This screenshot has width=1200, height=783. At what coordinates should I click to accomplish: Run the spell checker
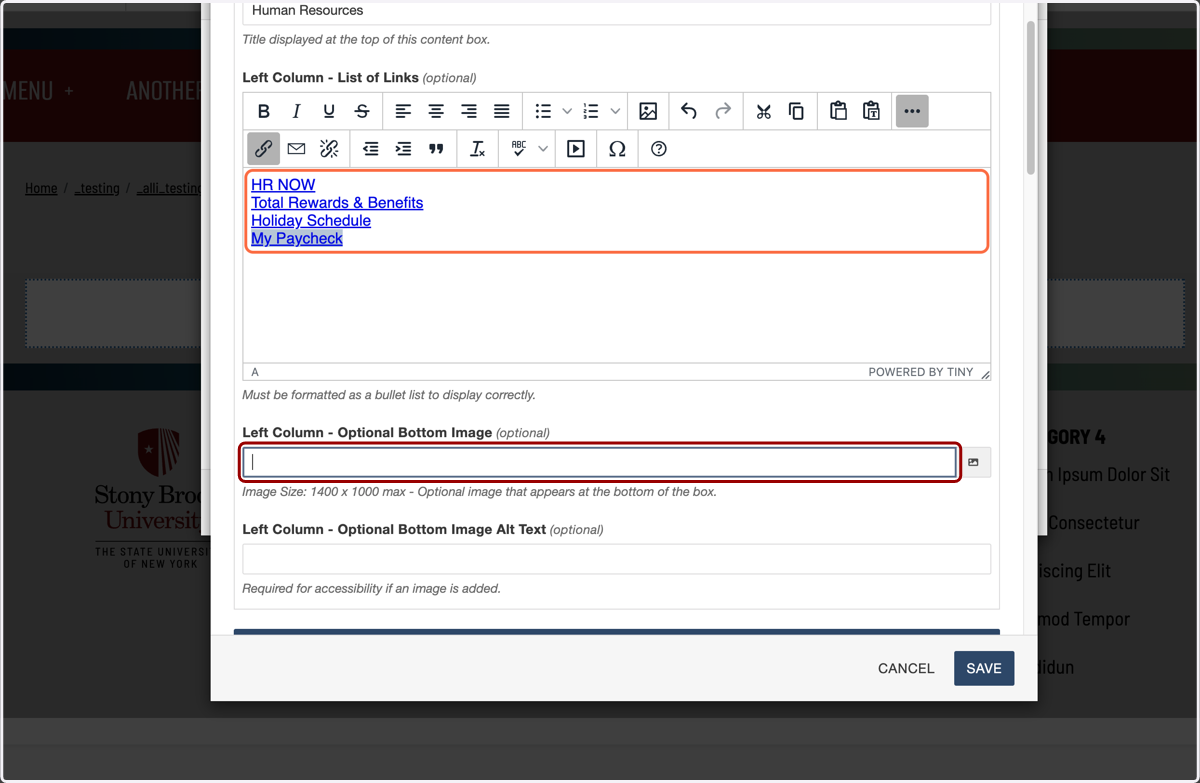click(x=518, y=149)
